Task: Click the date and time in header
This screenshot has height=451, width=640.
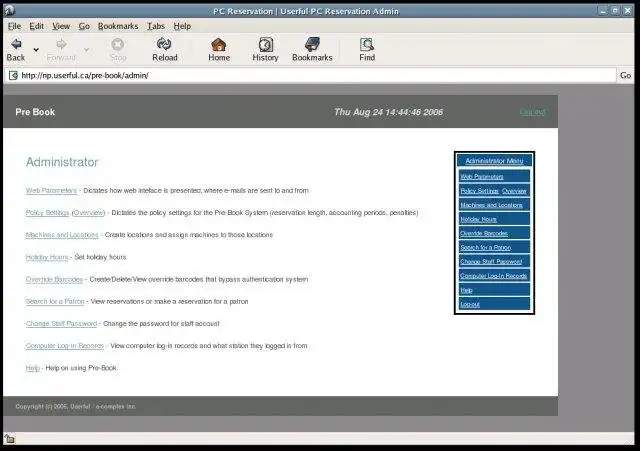Action: (x=388, y=112)
